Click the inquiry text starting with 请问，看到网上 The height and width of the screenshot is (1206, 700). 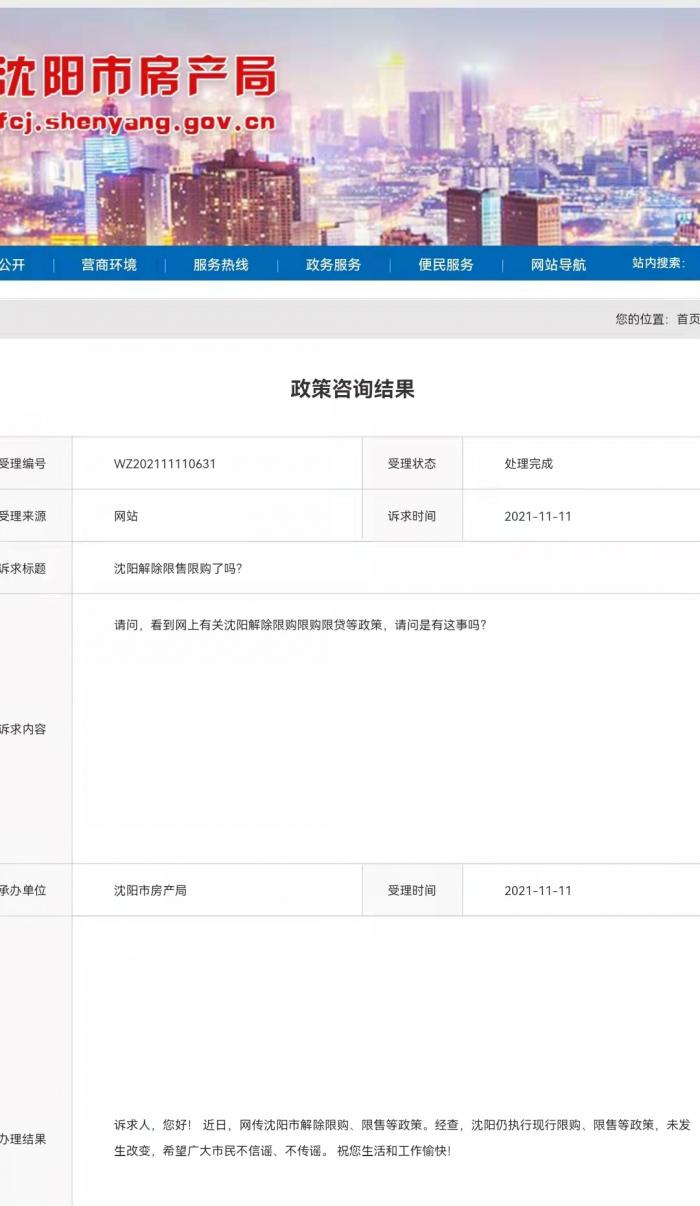point(300,625)
